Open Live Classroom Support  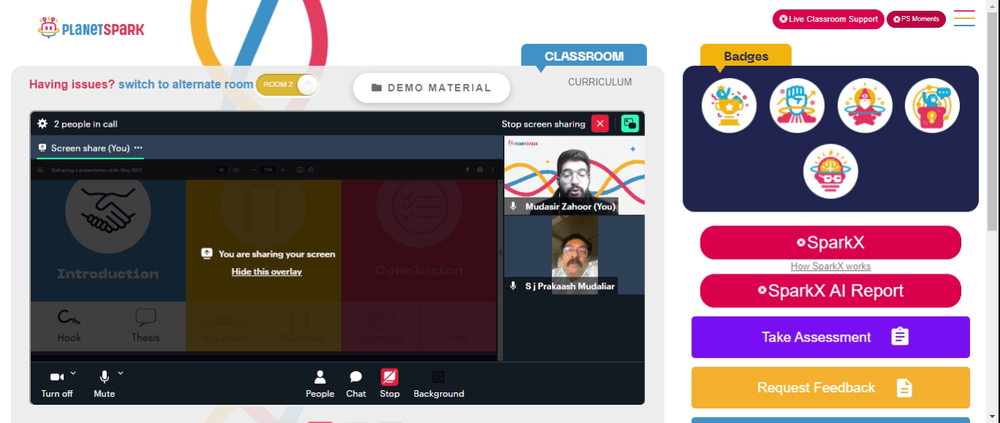828,19
